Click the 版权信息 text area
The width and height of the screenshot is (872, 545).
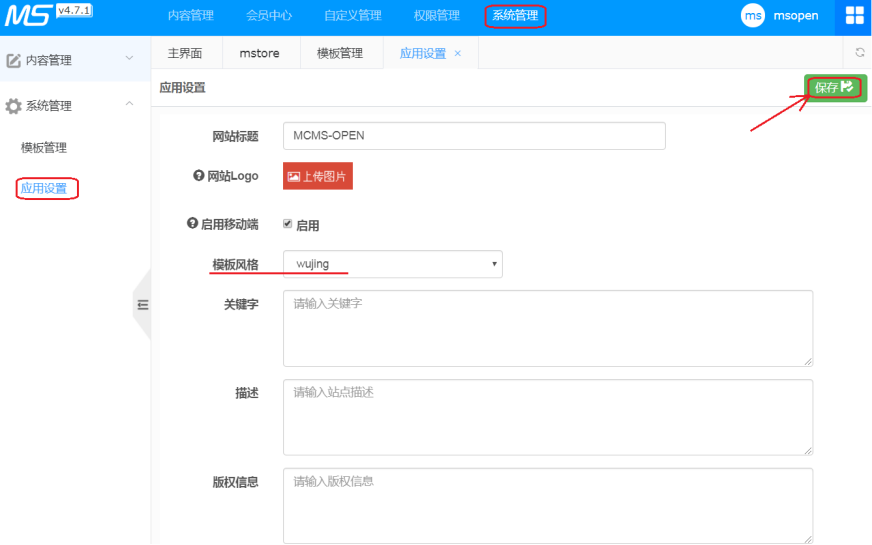point(548,506)
